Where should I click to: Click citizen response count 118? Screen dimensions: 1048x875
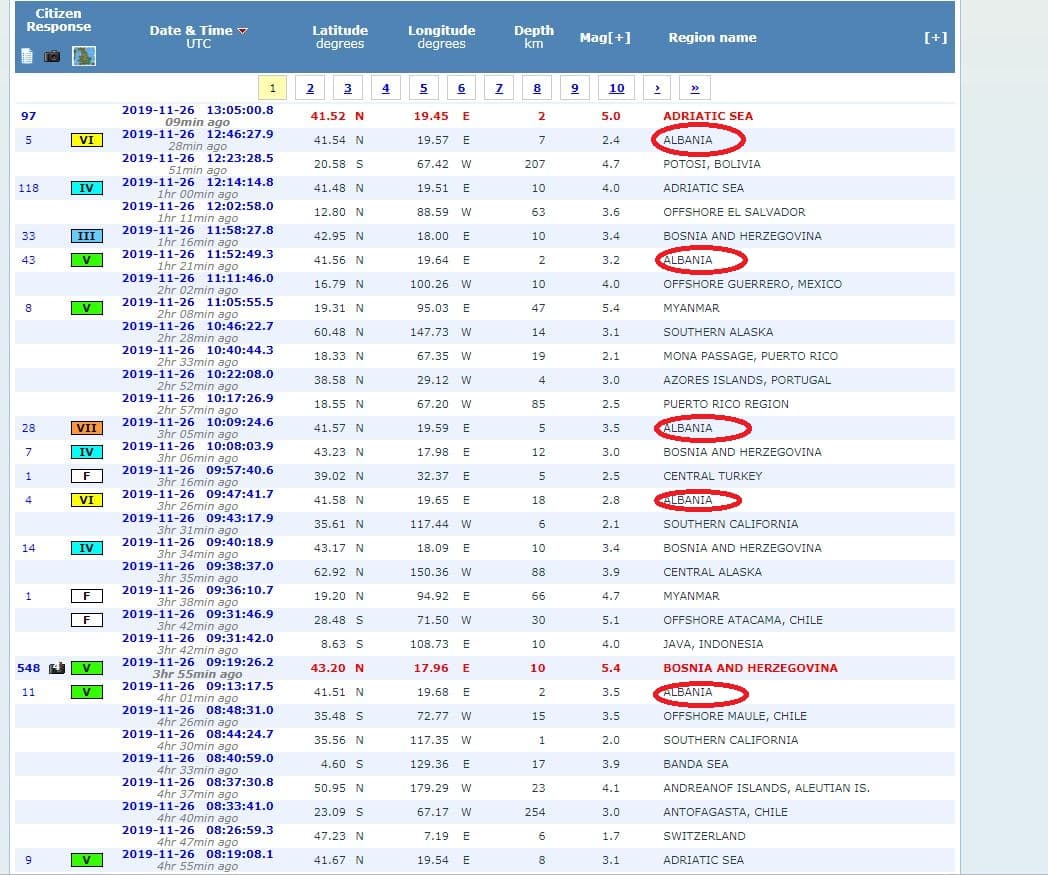coord(28,189)
